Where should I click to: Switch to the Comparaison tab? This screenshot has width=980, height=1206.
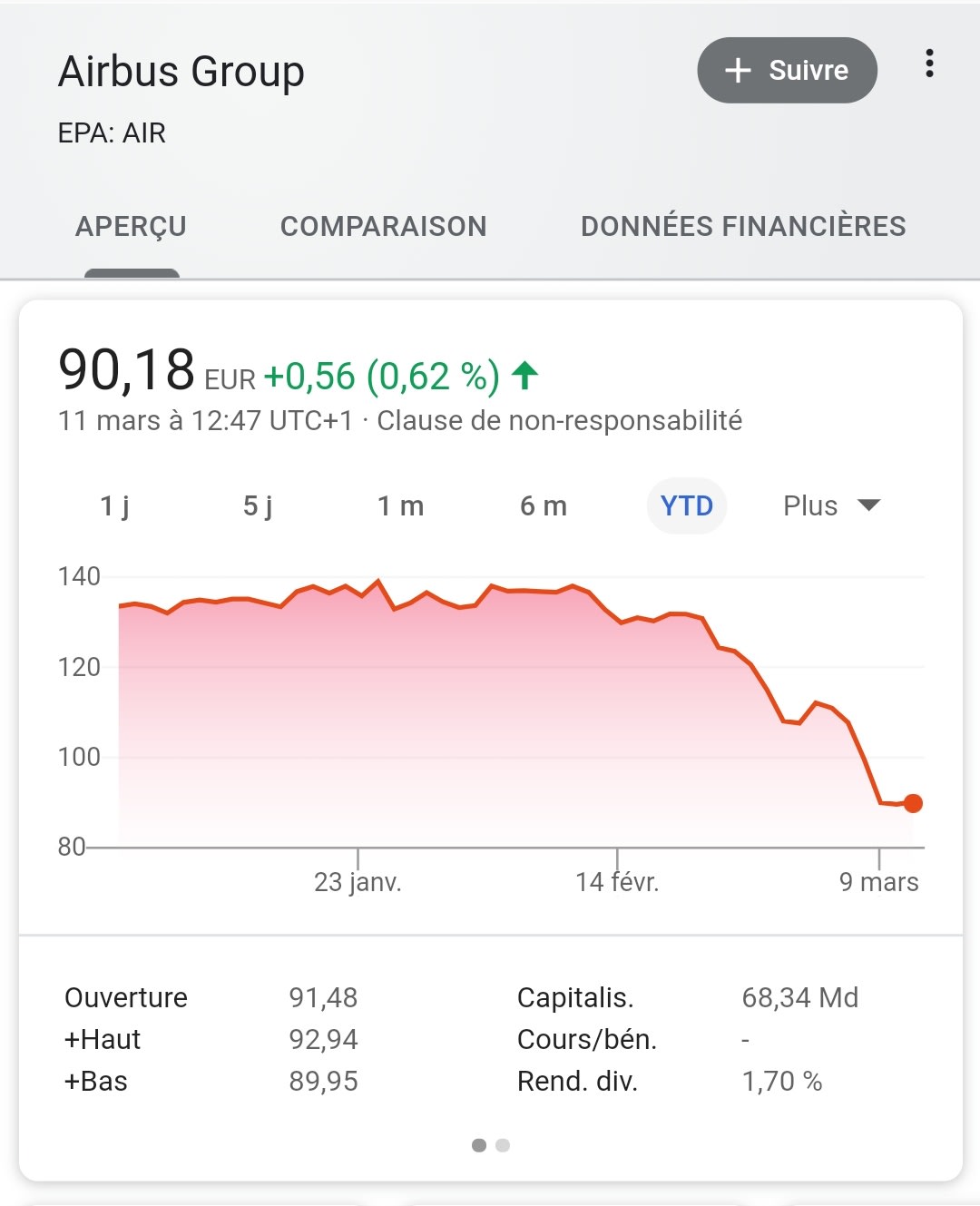click(383, 226)
